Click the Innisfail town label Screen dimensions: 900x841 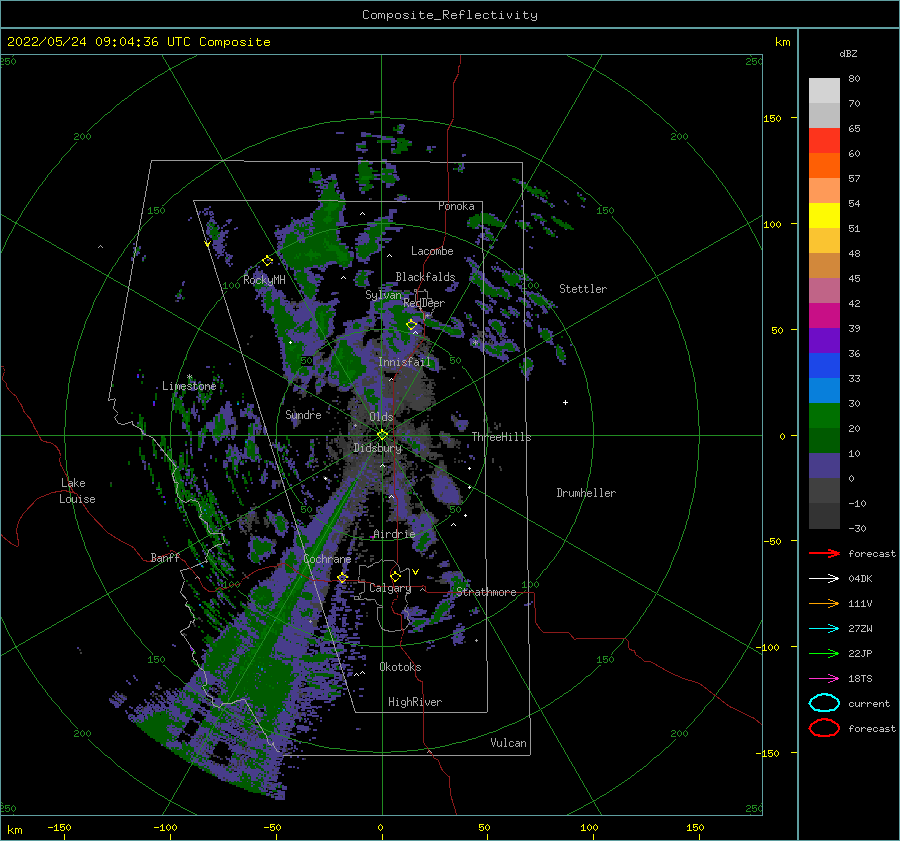click(404, 362)
